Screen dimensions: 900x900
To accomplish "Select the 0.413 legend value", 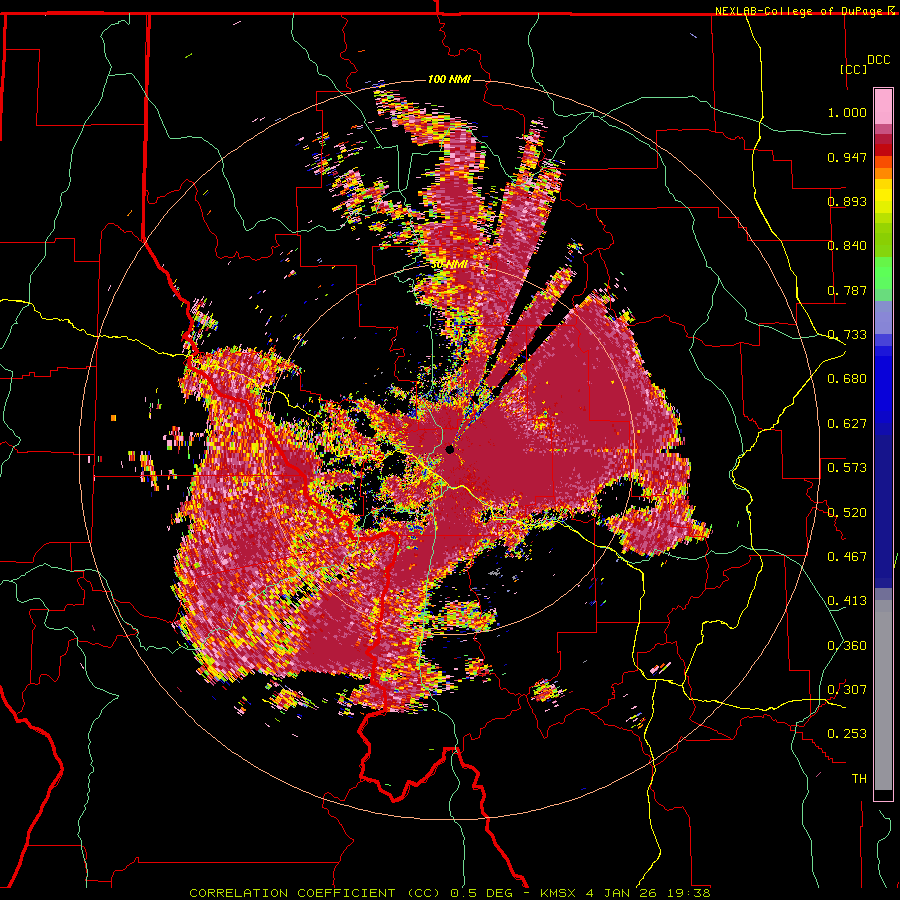I will 847,601.
